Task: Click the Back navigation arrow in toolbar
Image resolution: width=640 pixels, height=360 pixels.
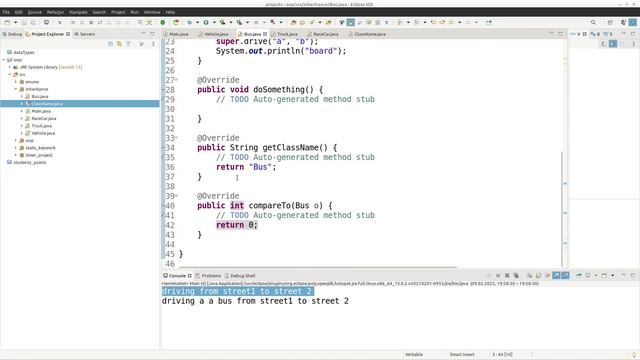Action: [x=451, y=22]
